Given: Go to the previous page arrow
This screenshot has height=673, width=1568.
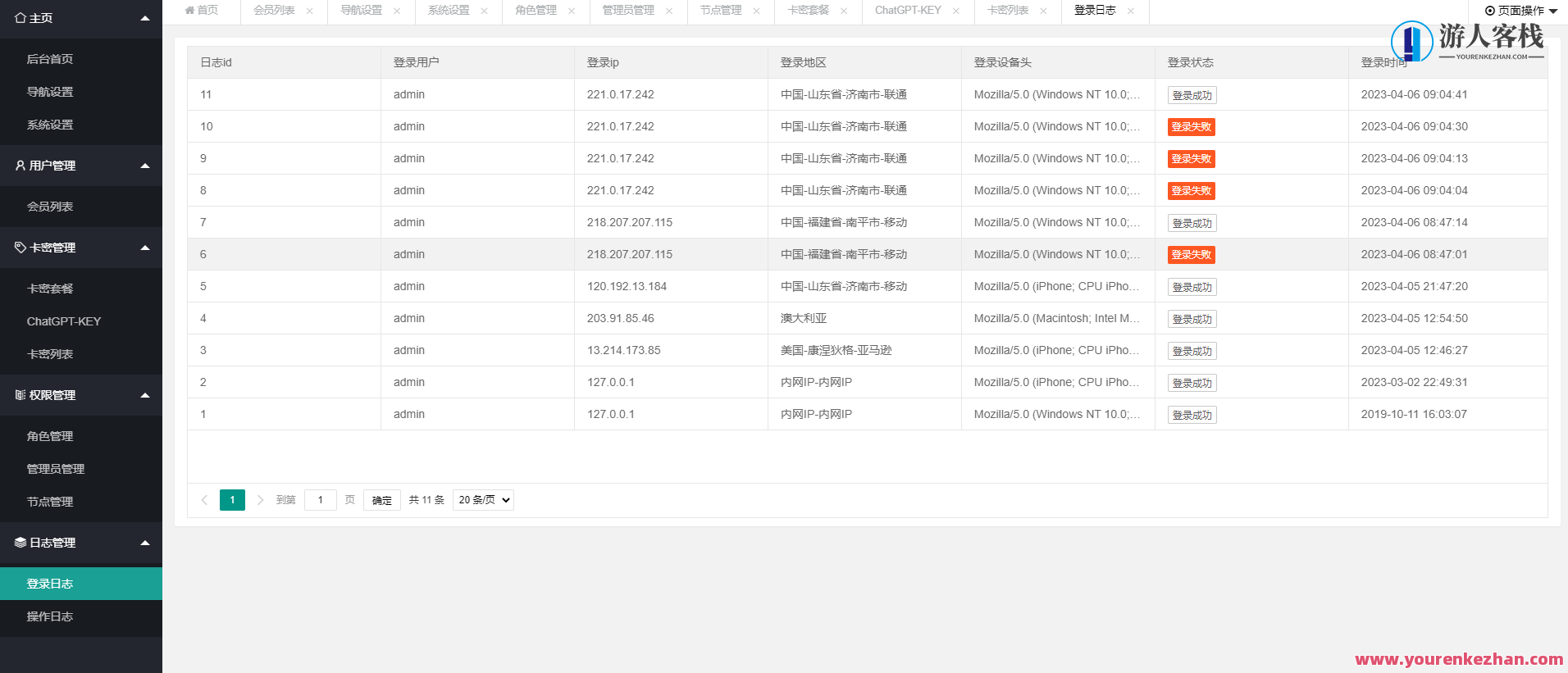Looking at the screenshot, I should [x=204, y=500].
